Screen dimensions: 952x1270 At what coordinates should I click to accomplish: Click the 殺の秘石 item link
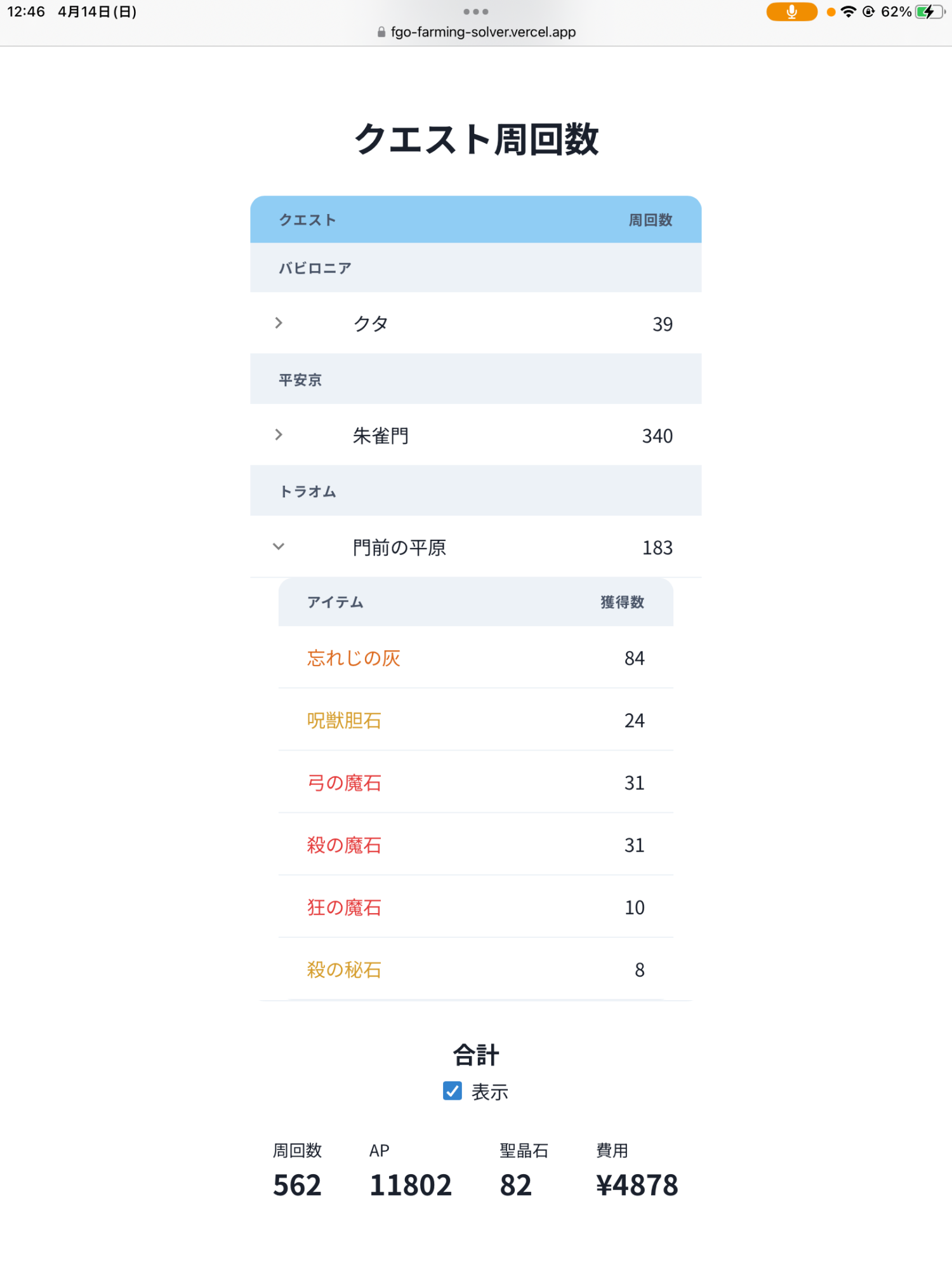(x=344, y=969)
